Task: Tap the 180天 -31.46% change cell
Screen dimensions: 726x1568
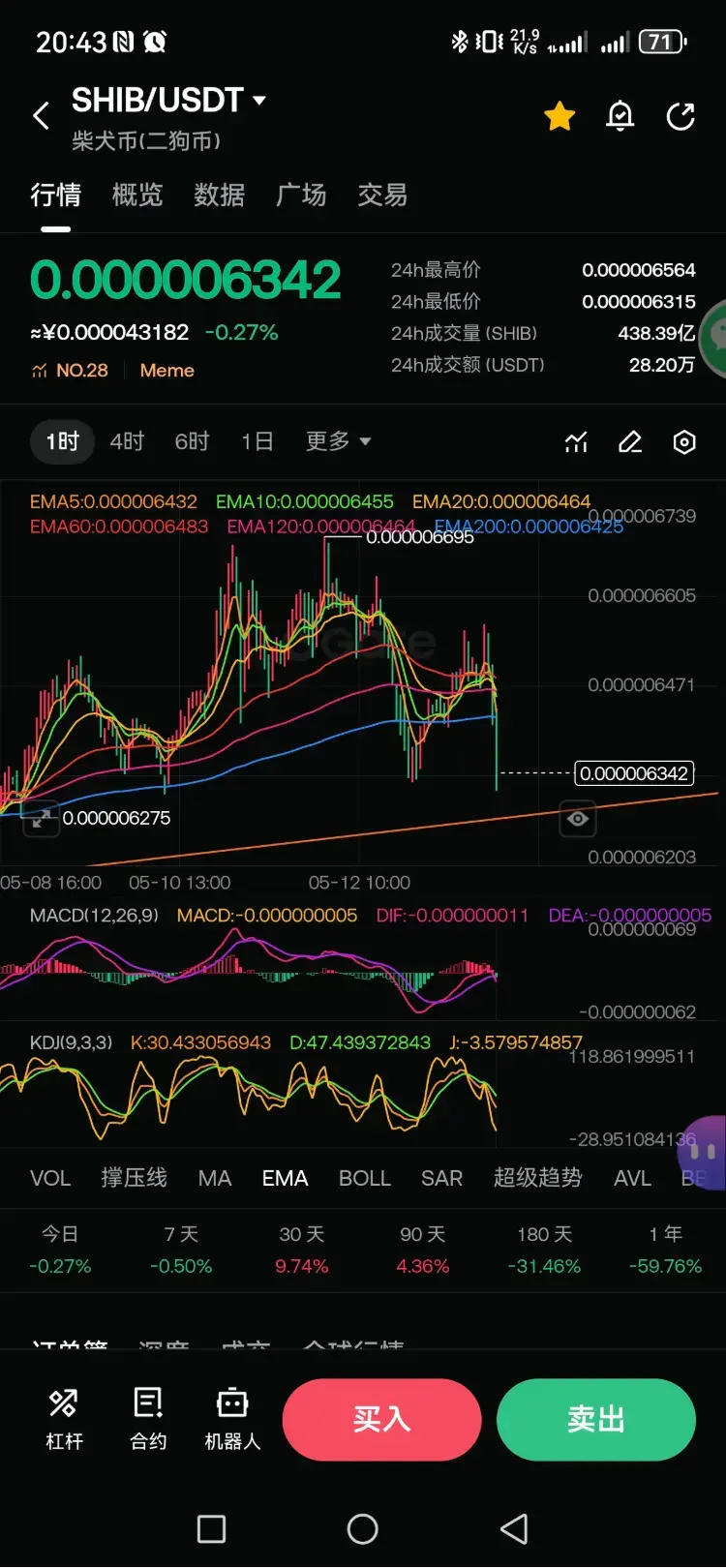Action: [x=544, y=1250]
